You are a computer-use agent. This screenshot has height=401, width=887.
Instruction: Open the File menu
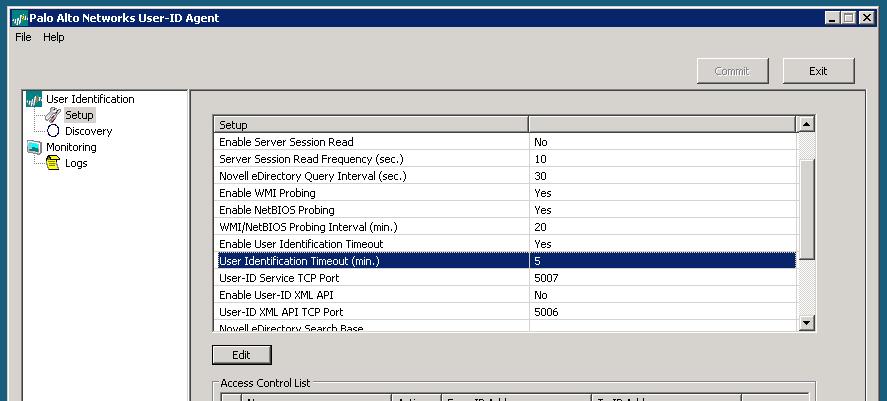click(23, 37)
